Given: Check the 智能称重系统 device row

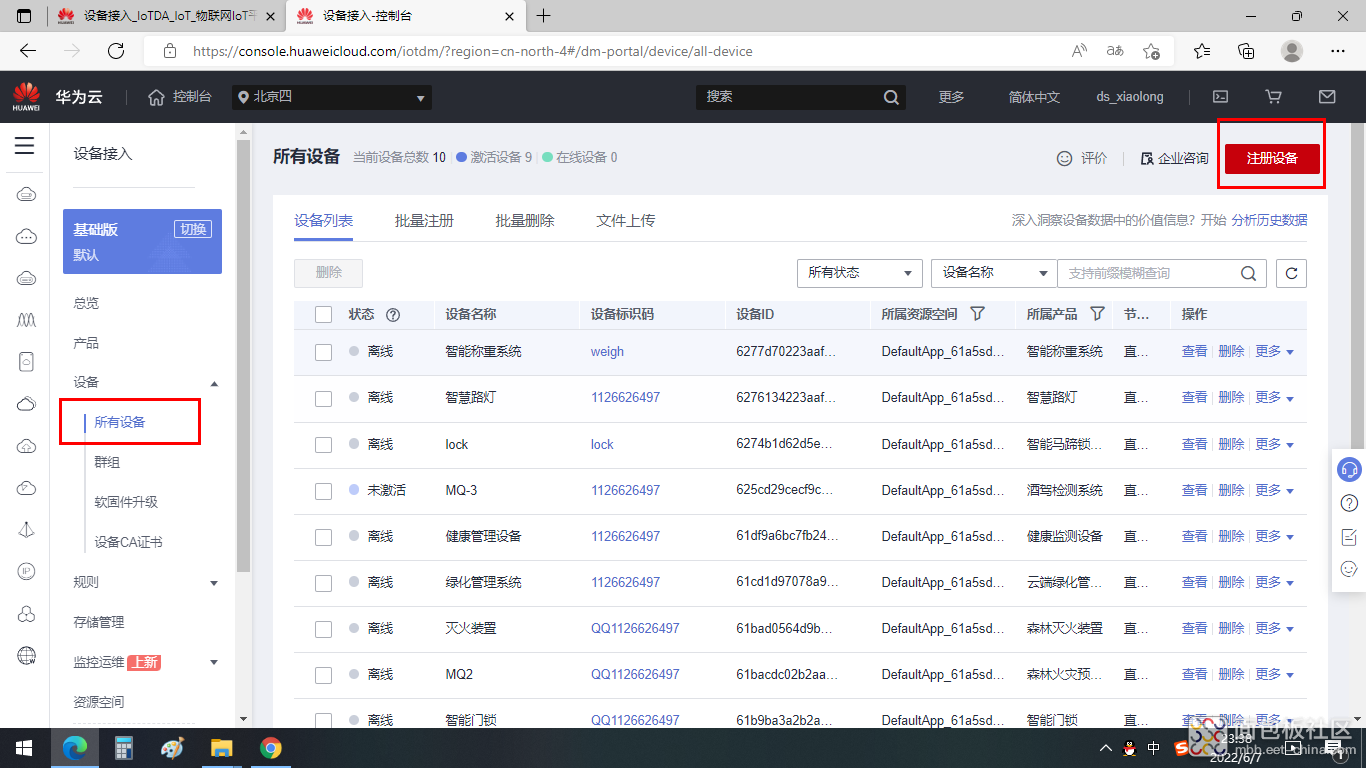Looking at the screenshot, I should tap(323, 352).
